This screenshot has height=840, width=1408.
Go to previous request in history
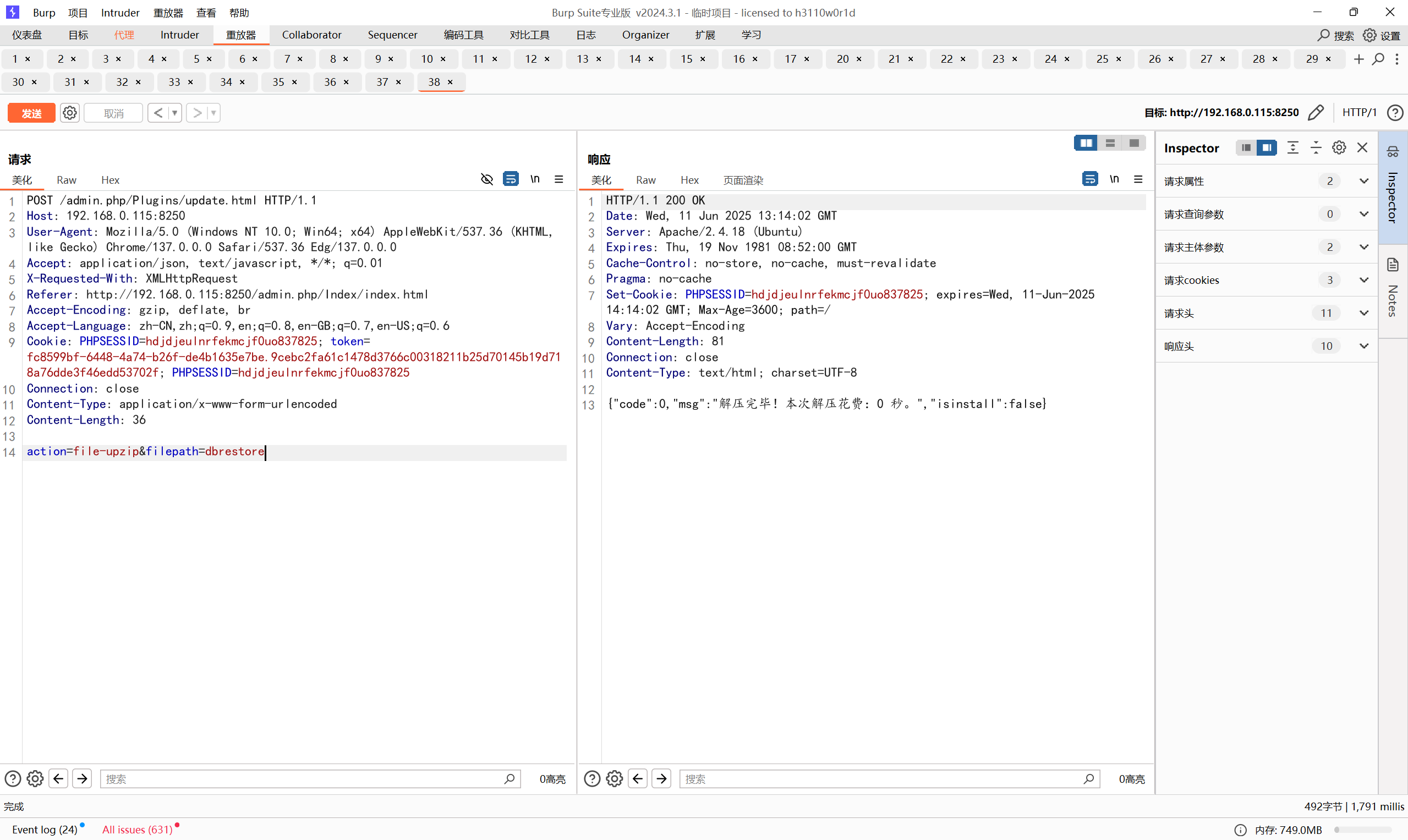[158, 113]
